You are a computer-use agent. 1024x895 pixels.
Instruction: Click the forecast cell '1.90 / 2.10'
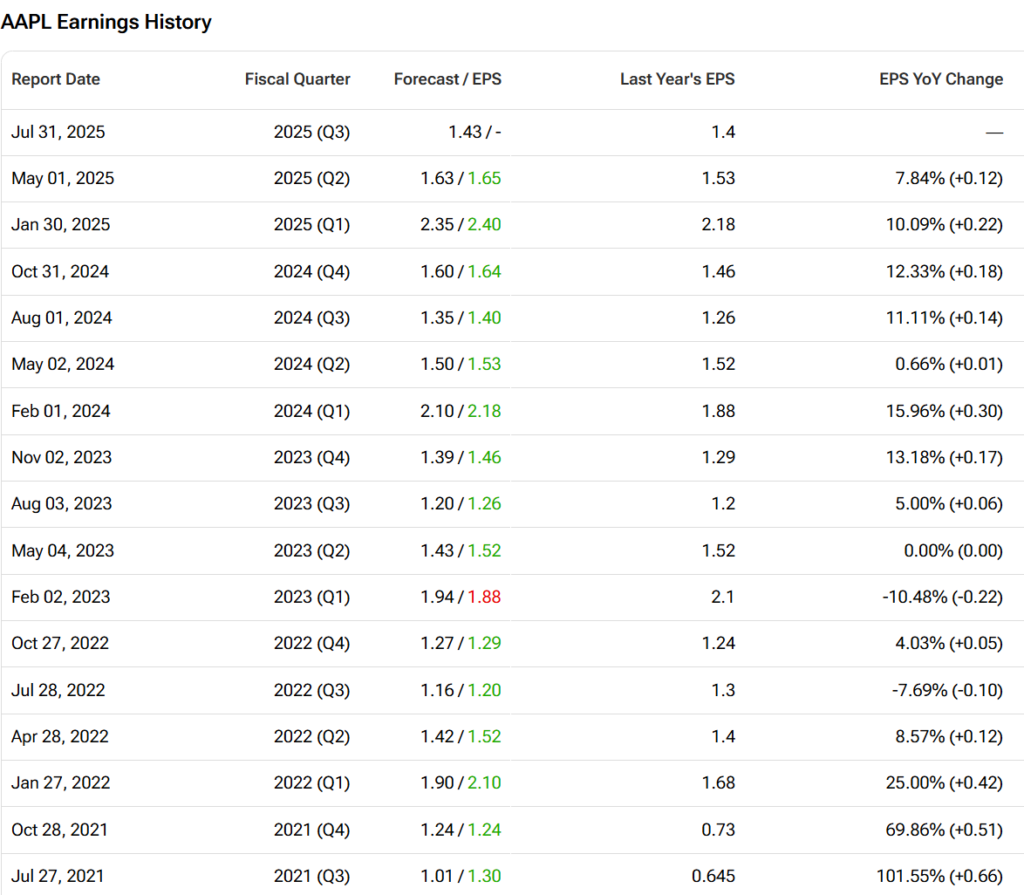pyautogui.click(x=460, y=783)
